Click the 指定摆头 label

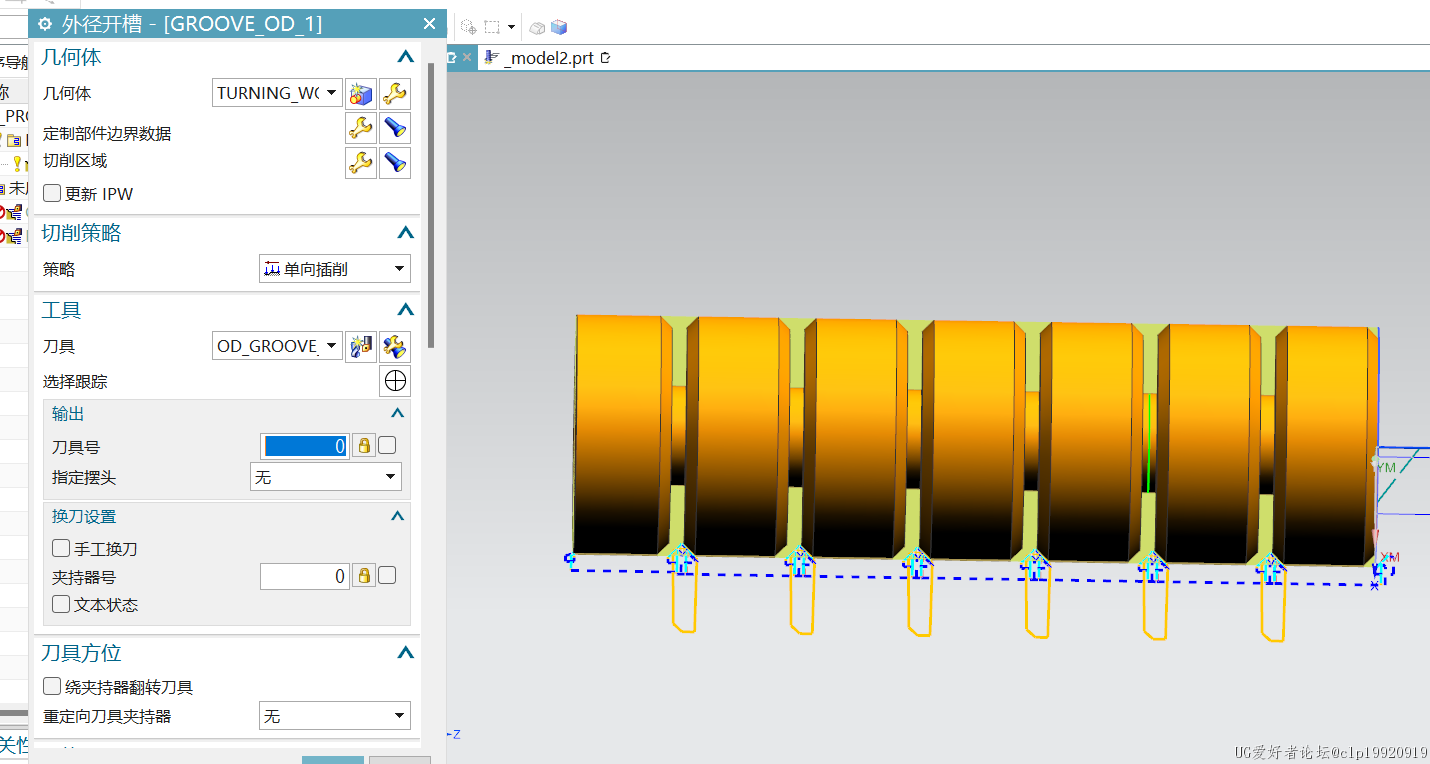pyautogui.click(x=84, y=477)
